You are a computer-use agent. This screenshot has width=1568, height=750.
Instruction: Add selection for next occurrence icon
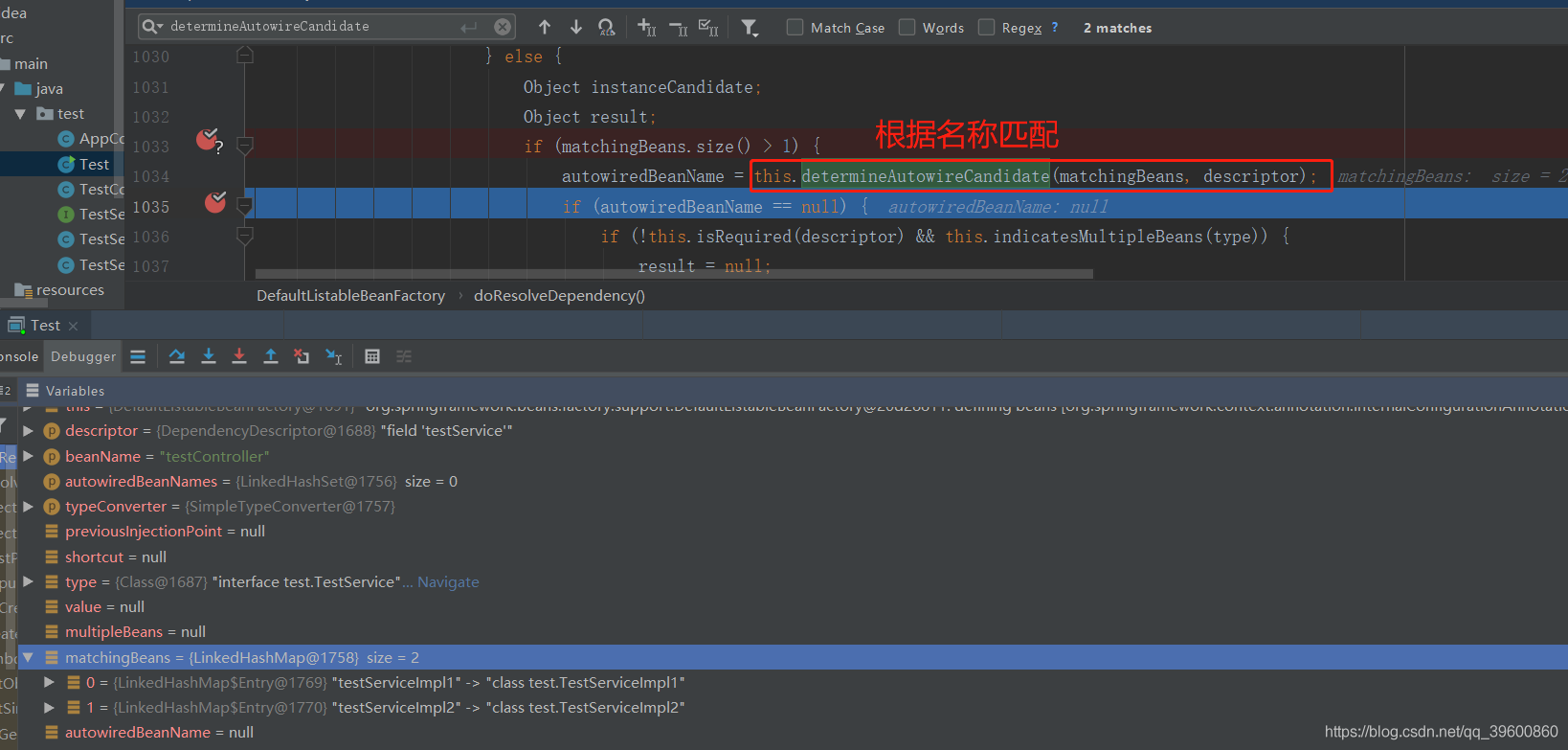pyautogui.click(x=647, y=27)
